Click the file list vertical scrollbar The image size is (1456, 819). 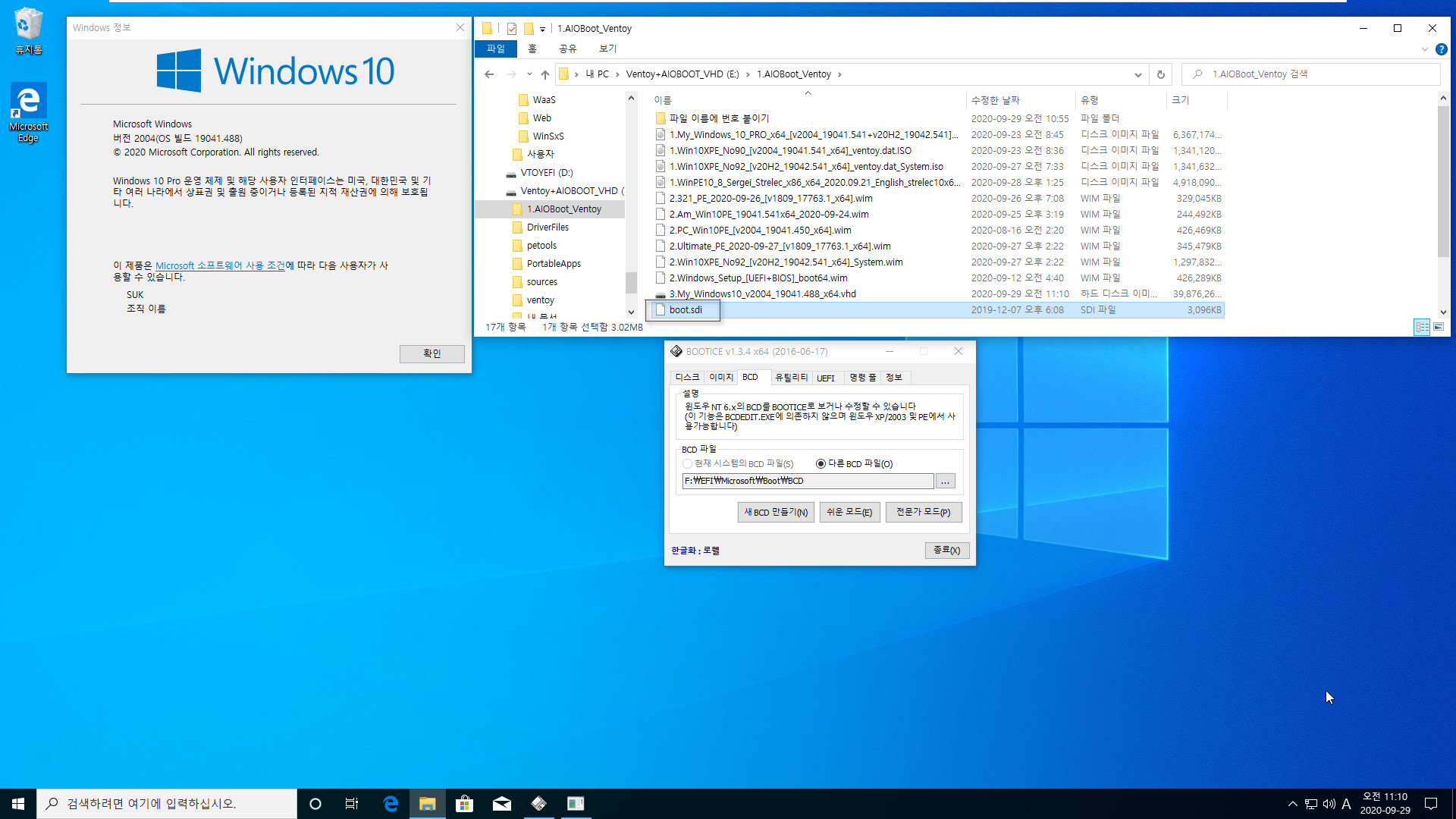(1443, 182)
